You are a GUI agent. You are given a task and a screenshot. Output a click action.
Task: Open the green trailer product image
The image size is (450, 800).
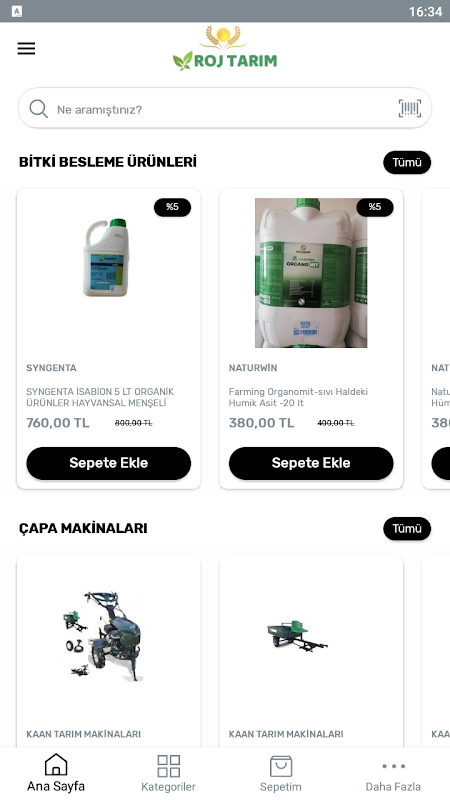(297, 636)
